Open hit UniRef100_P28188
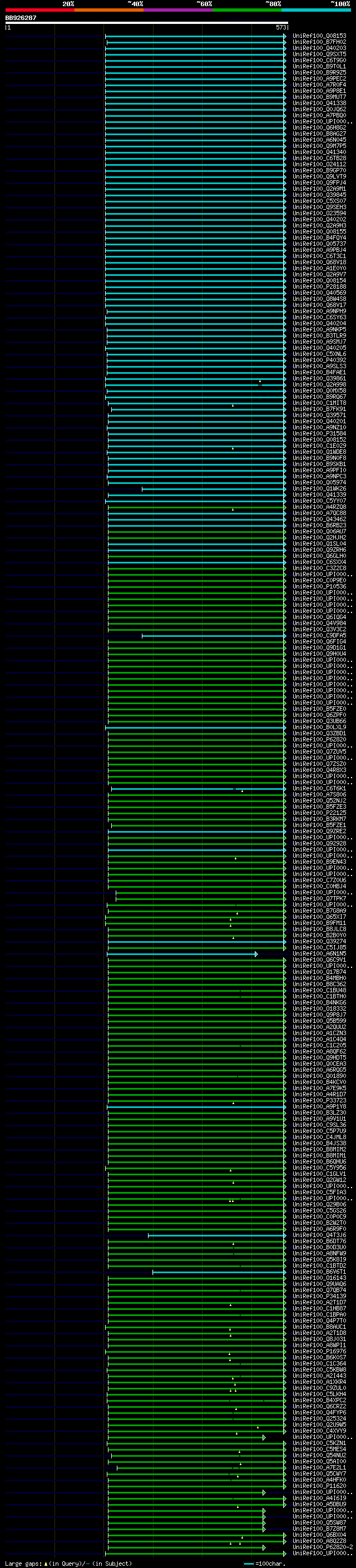Image resolution: width=356 pixels, height=1568 pixels. (319, 286)
